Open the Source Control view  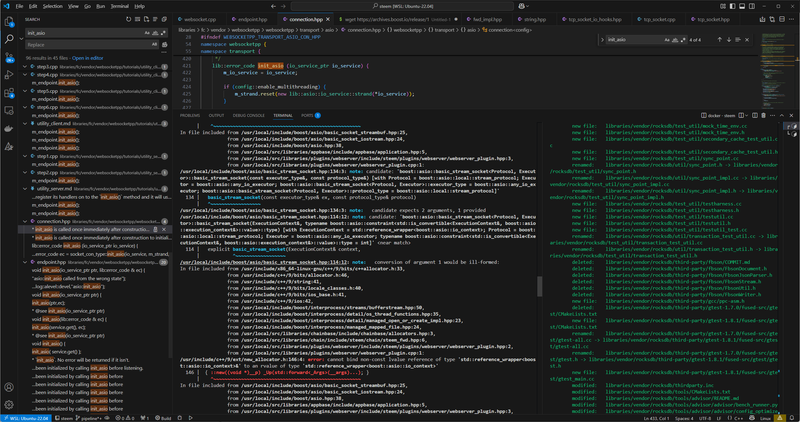[9, 57]
